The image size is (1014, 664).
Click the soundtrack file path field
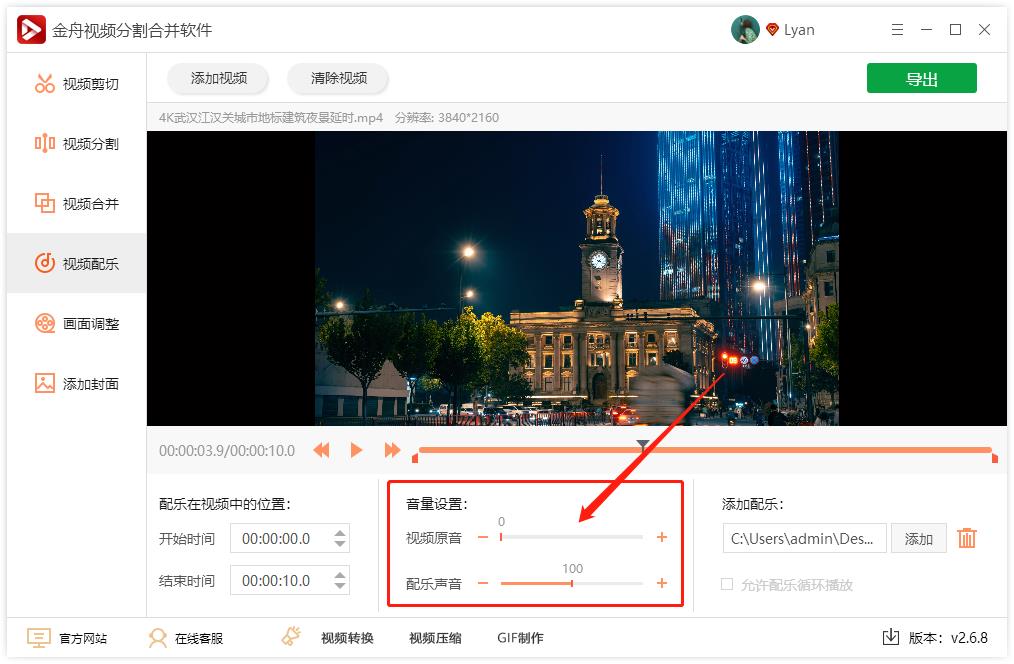(x=804, y=539)
